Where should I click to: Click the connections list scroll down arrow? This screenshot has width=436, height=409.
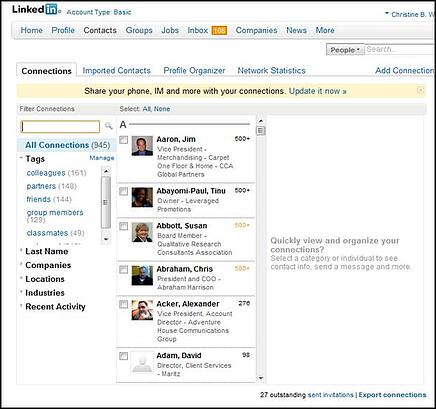pyautogui.click(x=261, y=378)
